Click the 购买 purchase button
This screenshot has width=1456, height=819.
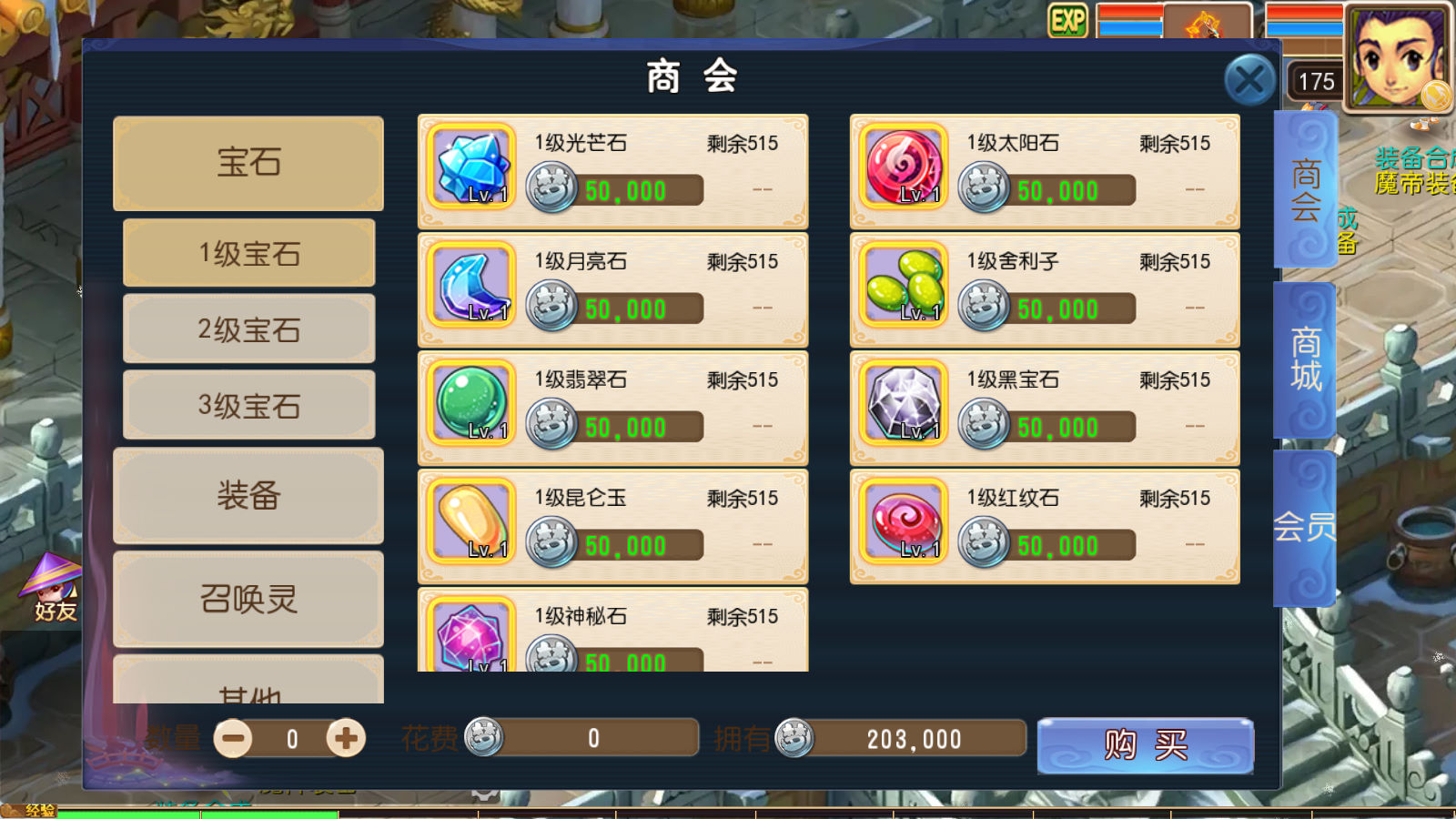[x=1146, y=746]
